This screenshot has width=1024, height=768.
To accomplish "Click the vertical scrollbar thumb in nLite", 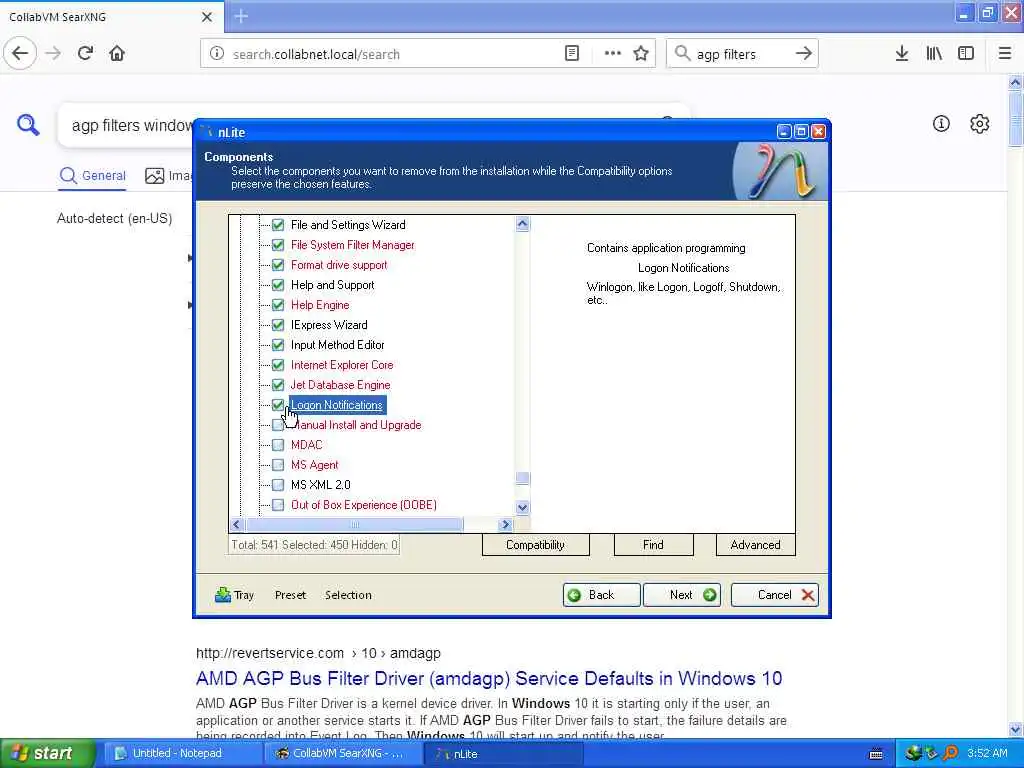I will pos(522,478).
